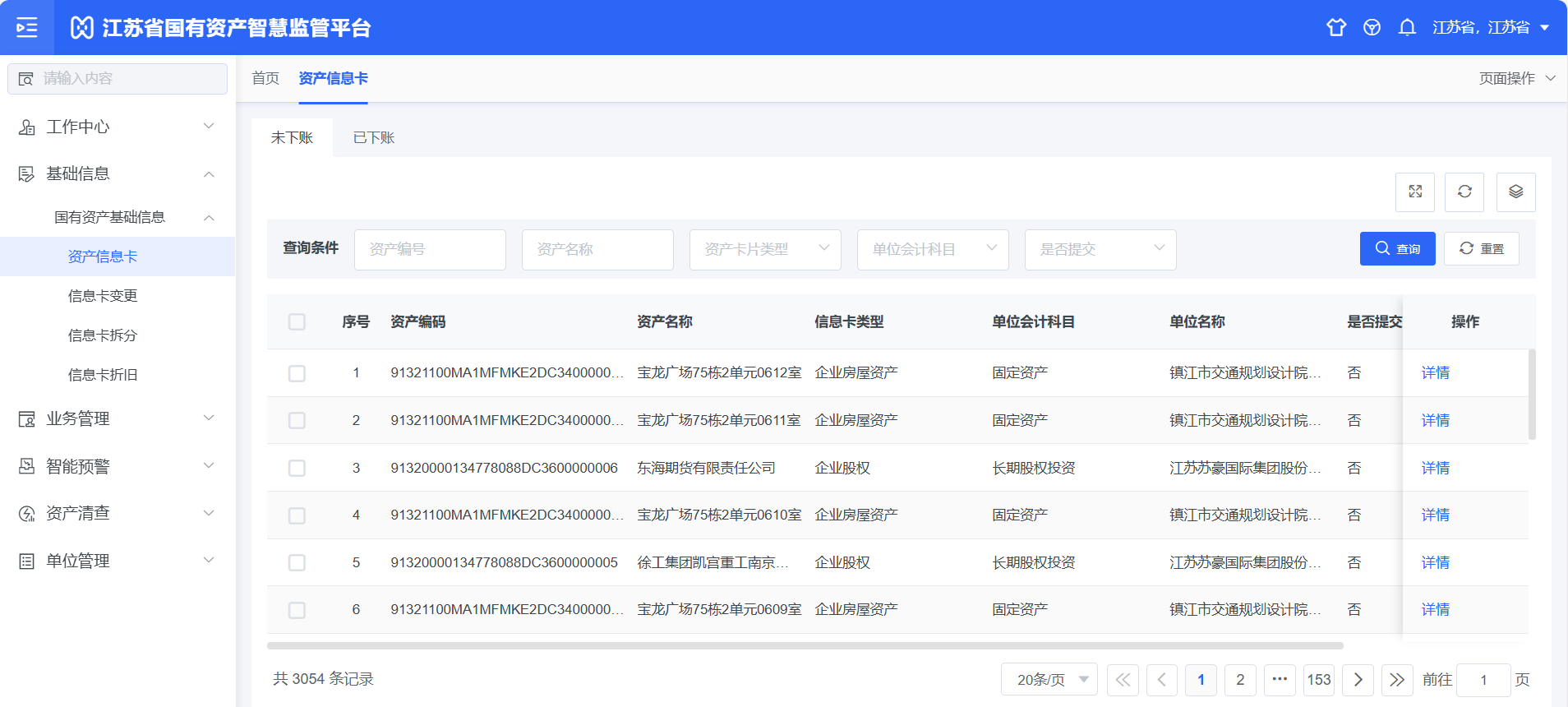The image size is (1568, 707).
Task: Switch to the 已下账 tab
Action: pos(374,137)
